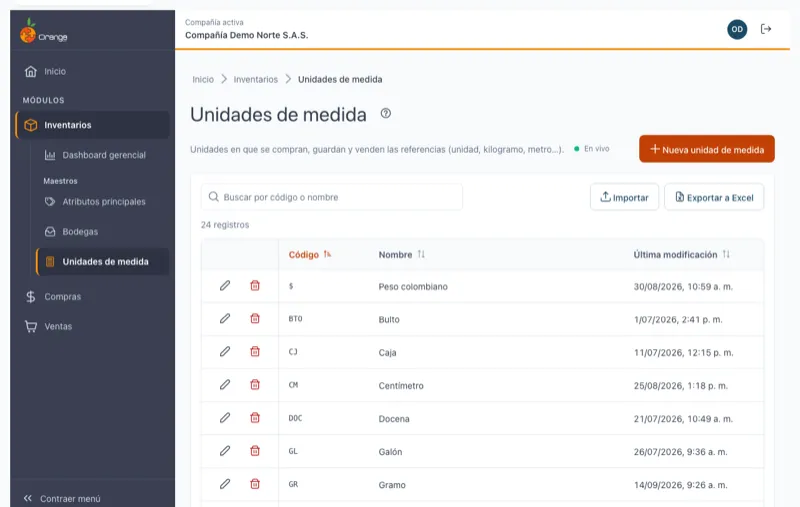Click date 14/09/2026, 9:26 a. m.

click(681, 485)
